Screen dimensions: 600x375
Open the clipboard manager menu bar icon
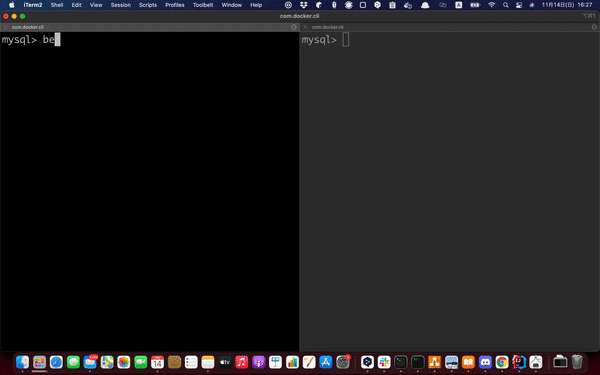coord(392,5)
